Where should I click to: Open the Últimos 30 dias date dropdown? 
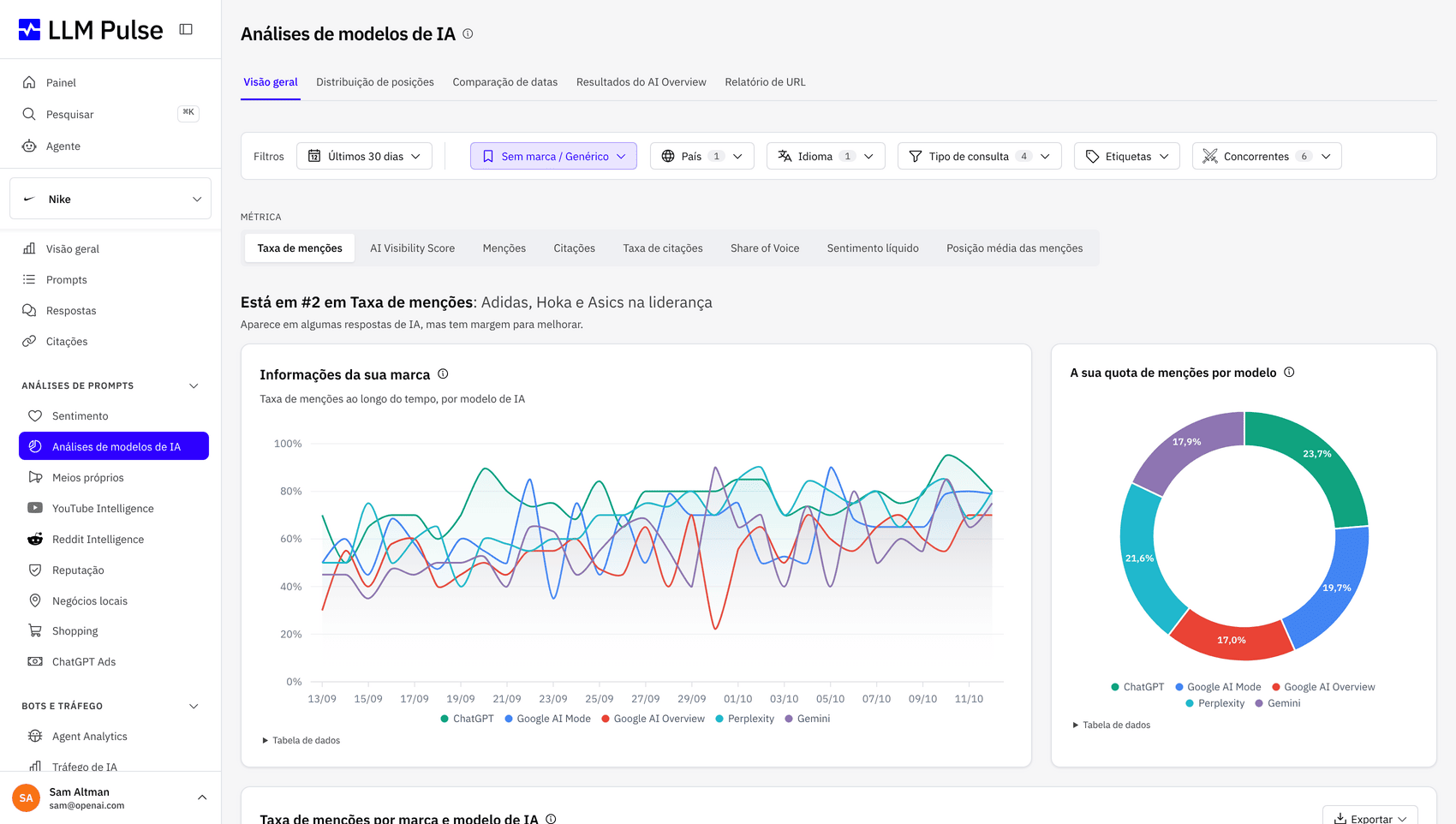coord(364,156)
